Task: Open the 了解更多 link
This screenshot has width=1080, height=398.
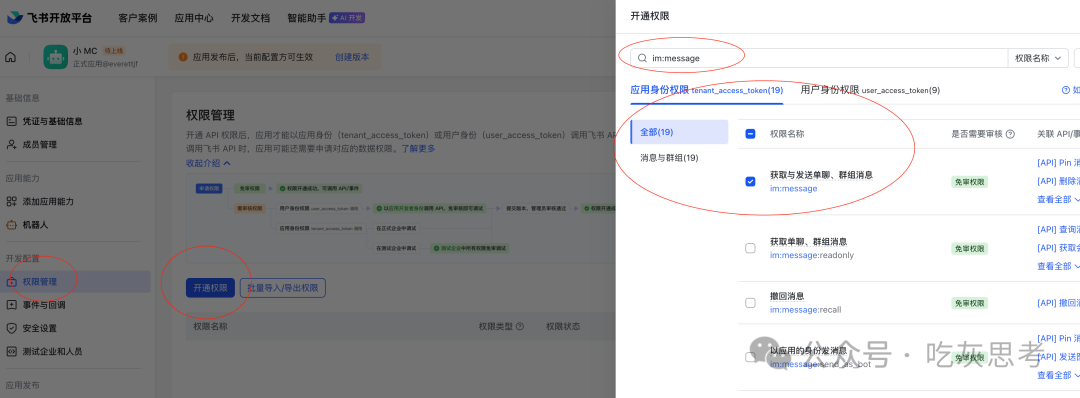Action: pos(418,148)
